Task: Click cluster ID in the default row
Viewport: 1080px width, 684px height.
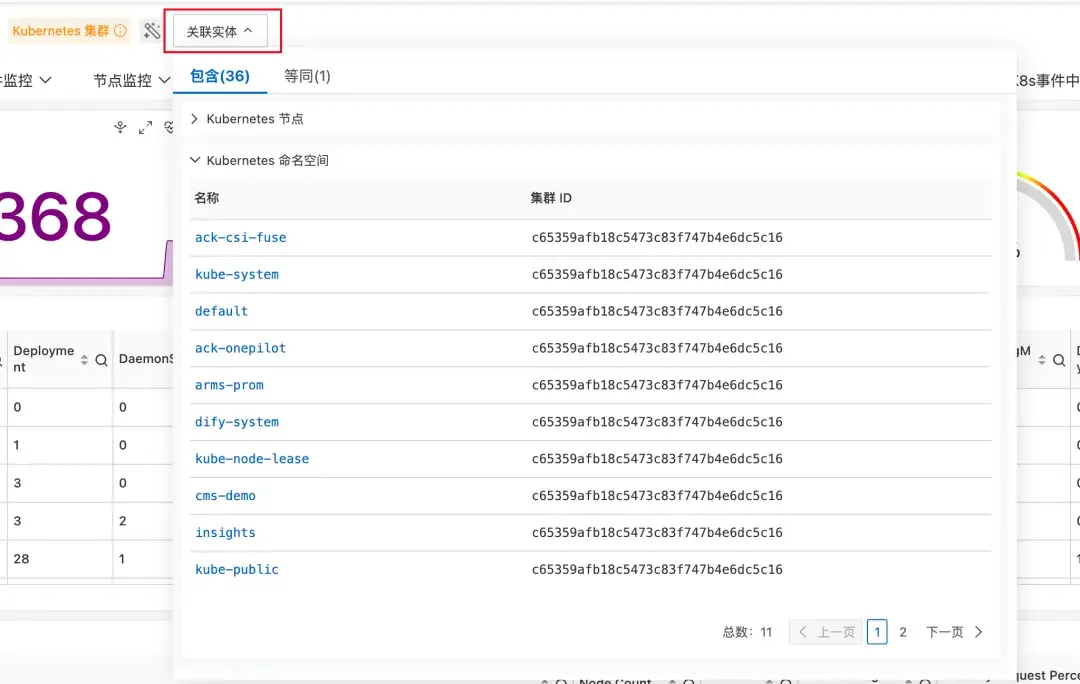Action: click(x=657, y=311)
